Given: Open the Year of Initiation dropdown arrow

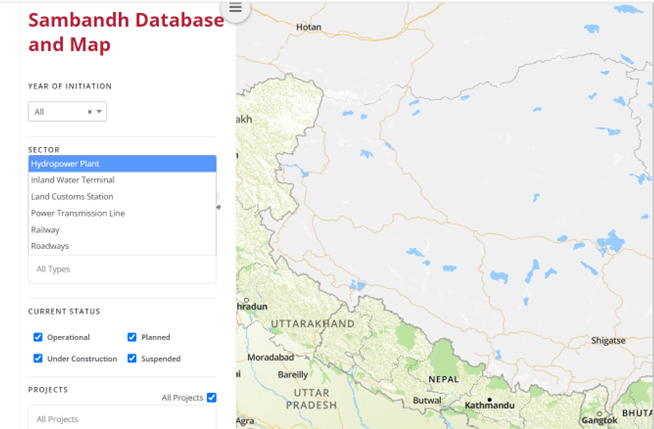Looking at the screenshot, I should point(99,112).
